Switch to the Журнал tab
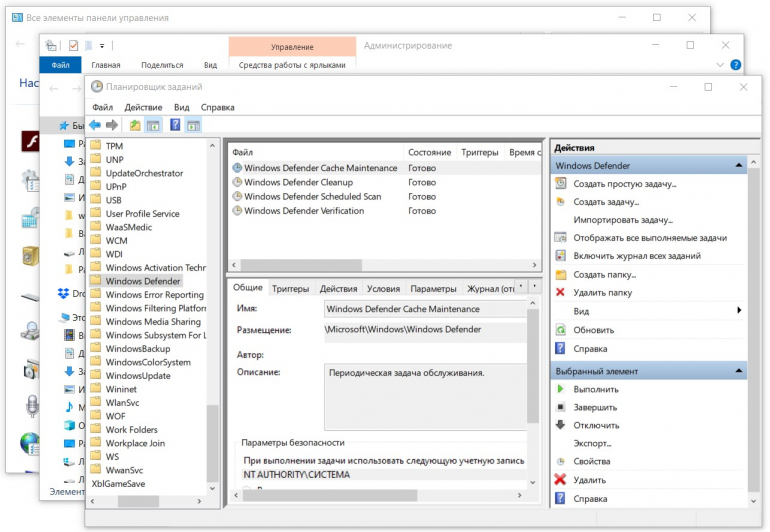Viewport: 770px width, 532px height. (x=490, y=289)
